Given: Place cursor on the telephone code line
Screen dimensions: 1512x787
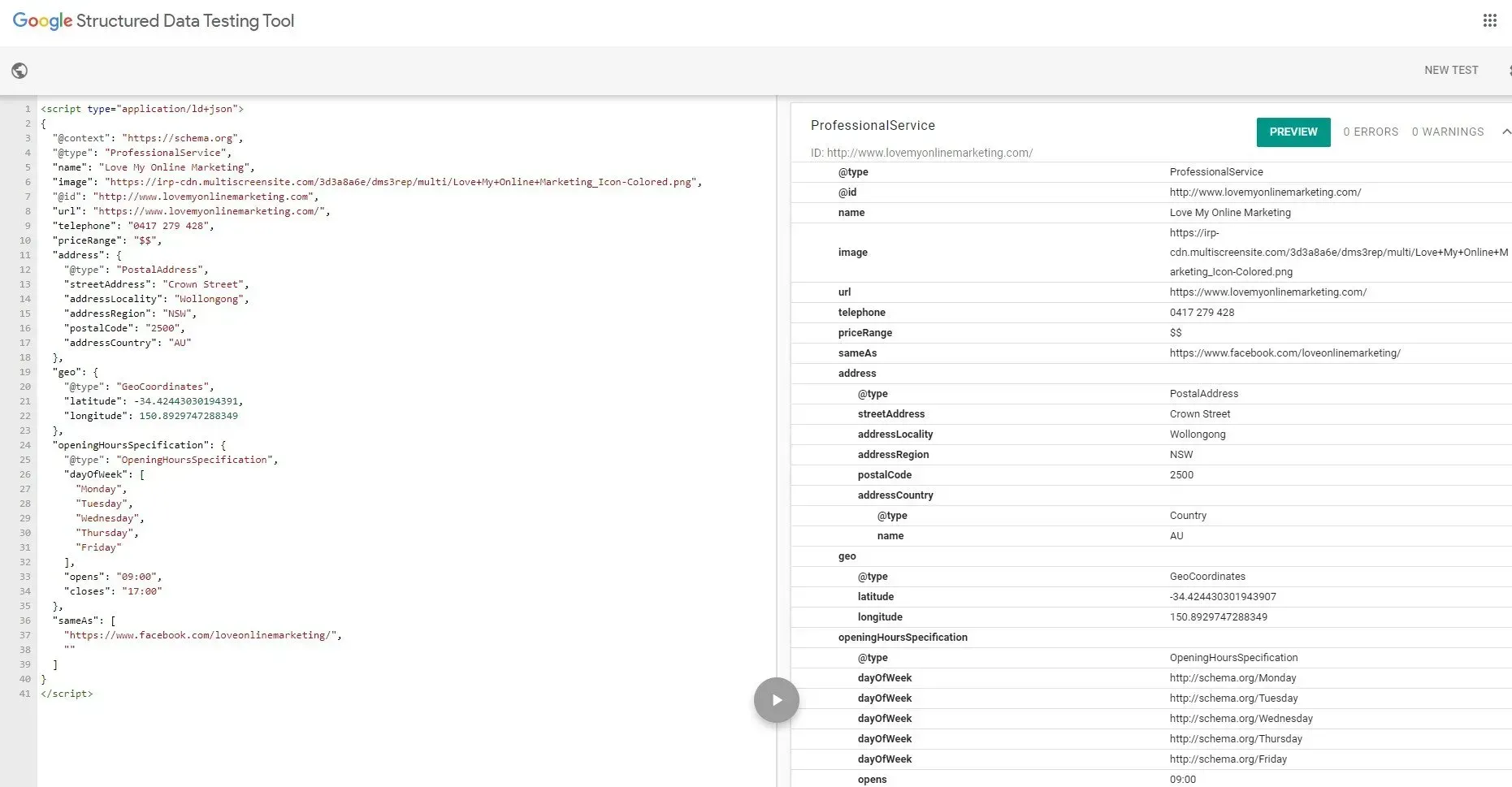Looking at the screenshot, I should pos(133,226).
